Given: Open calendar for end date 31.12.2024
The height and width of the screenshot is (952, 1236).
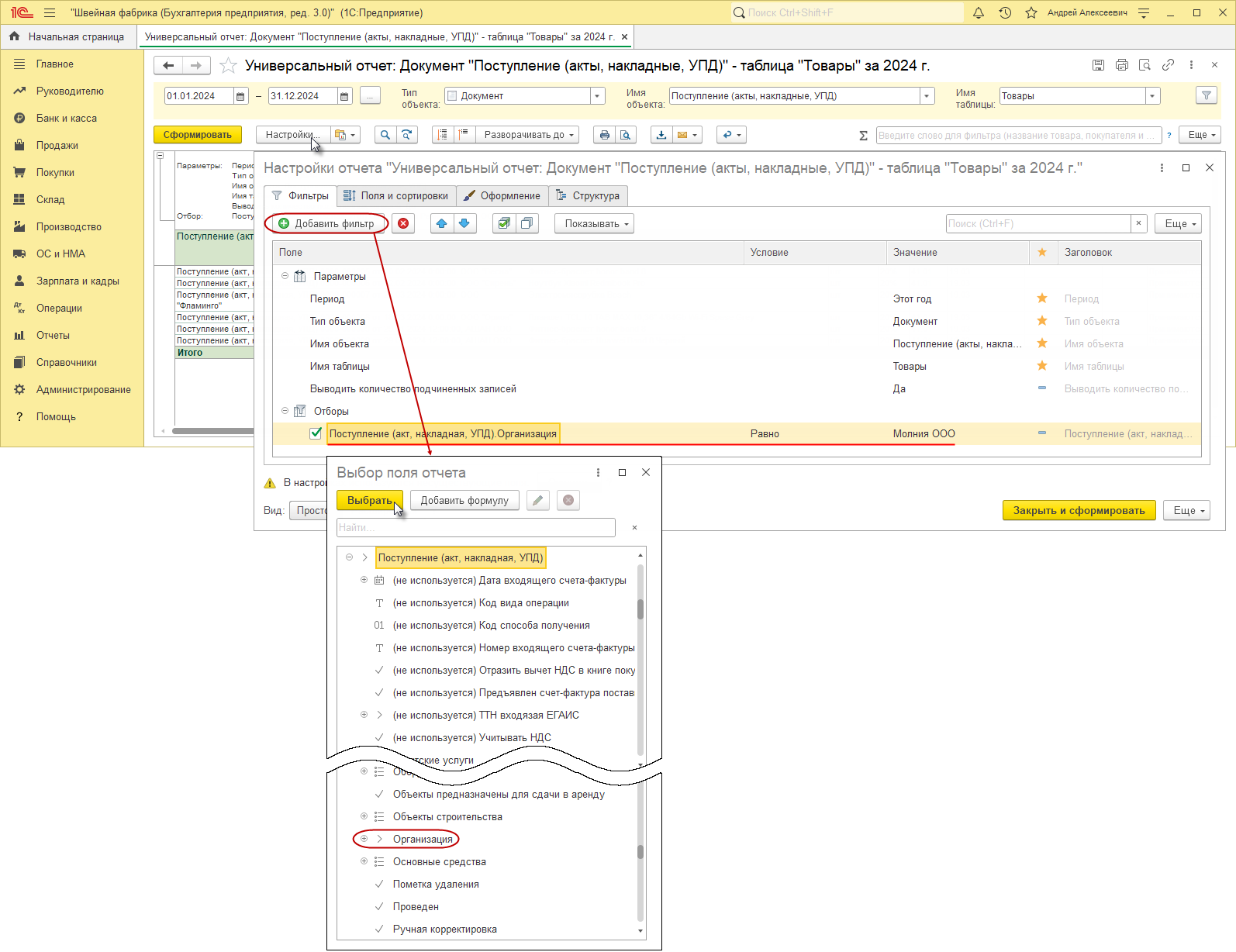Looking at the screenshot, I should (x=344, y=96).
